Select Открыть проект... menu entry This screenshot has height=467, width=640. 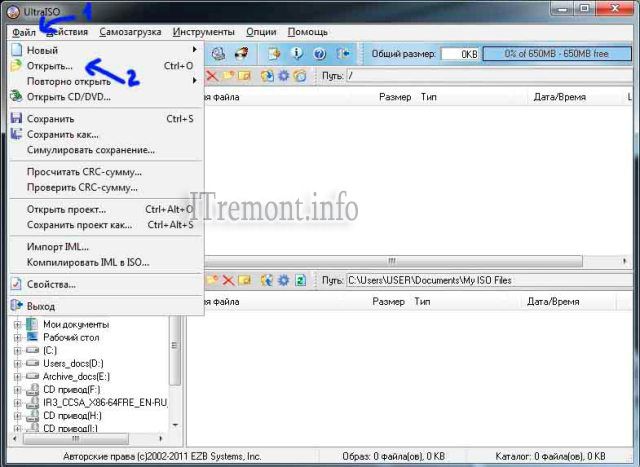[106, 209]
